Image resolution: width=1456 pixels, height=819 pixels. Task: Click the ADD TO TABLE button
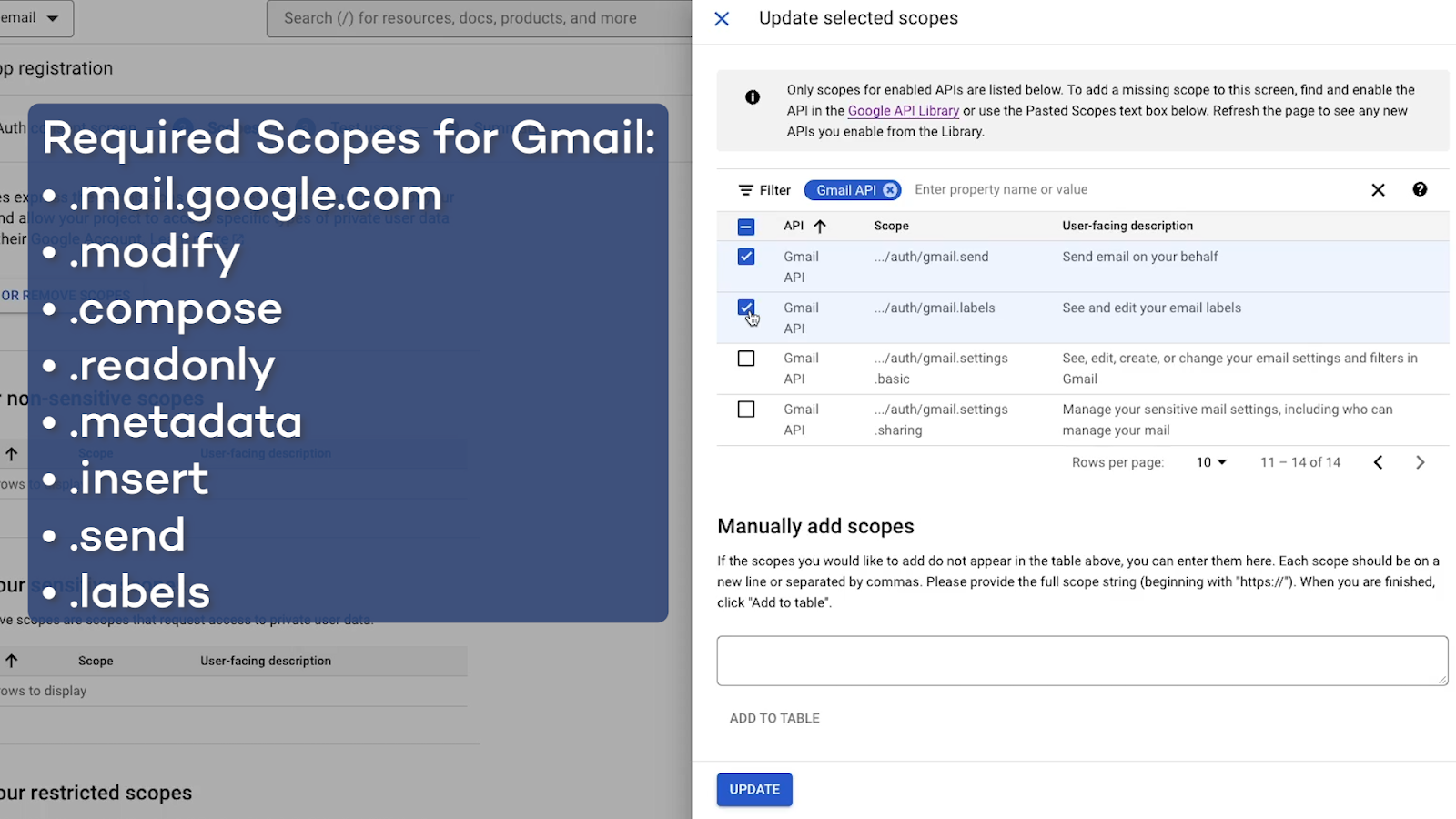[774, 718]
